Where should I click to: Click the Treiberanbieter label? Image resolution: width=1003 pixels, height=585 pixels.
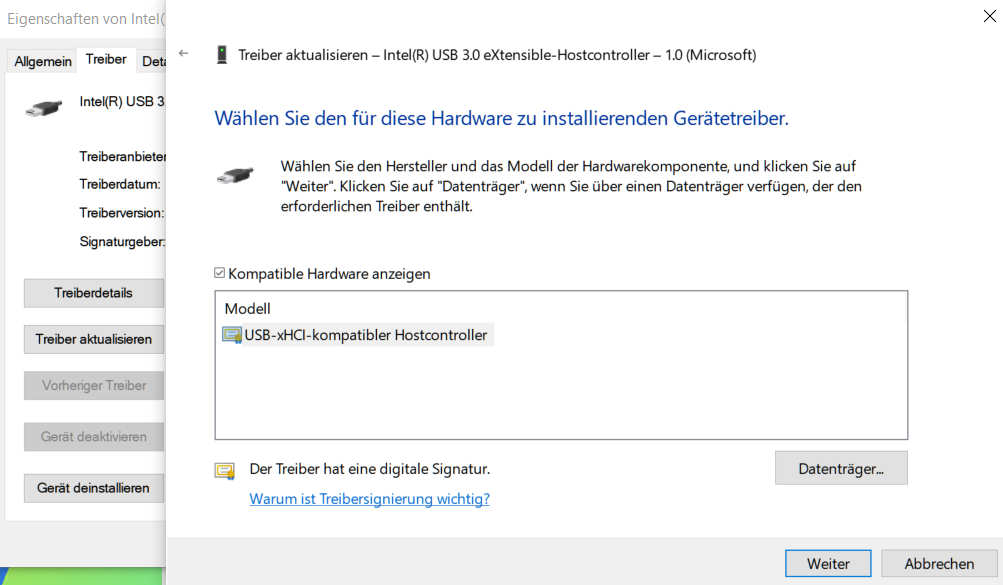(x=122, y=157)
